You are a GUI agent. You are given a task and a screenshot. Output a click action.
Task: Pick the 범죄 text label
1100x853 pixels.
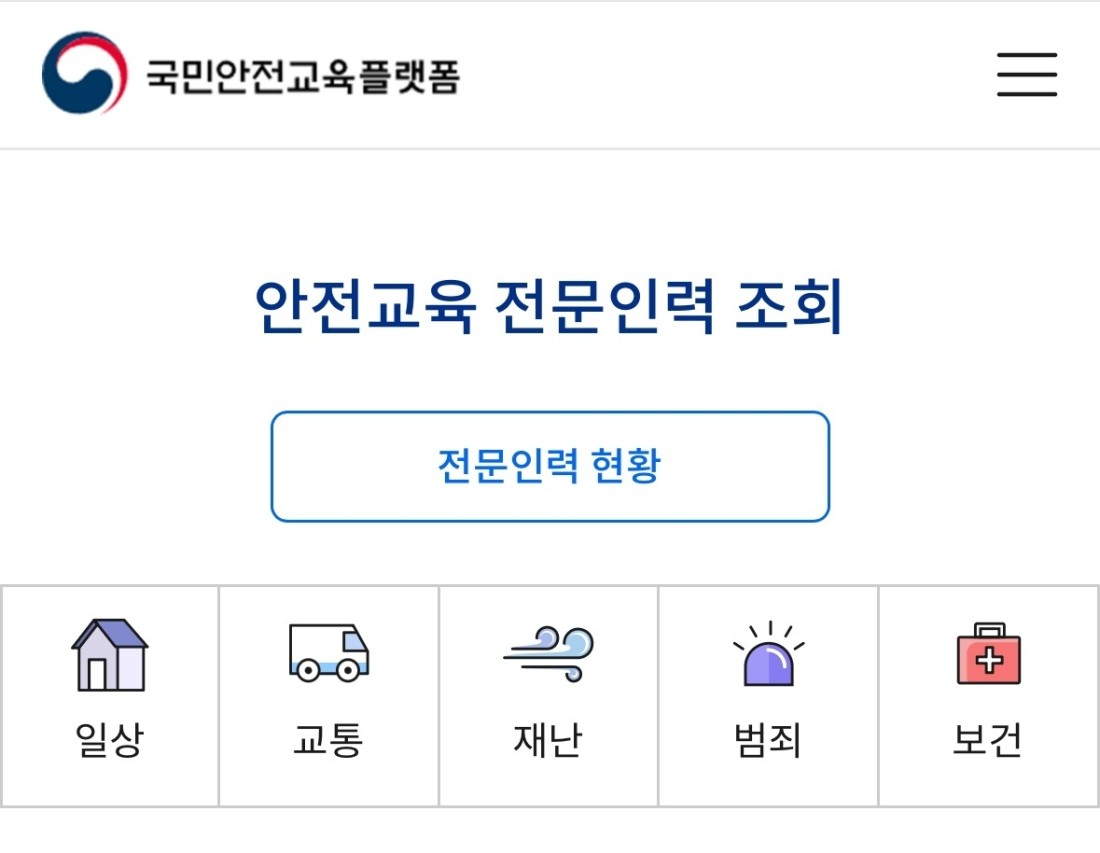(767, 739)
